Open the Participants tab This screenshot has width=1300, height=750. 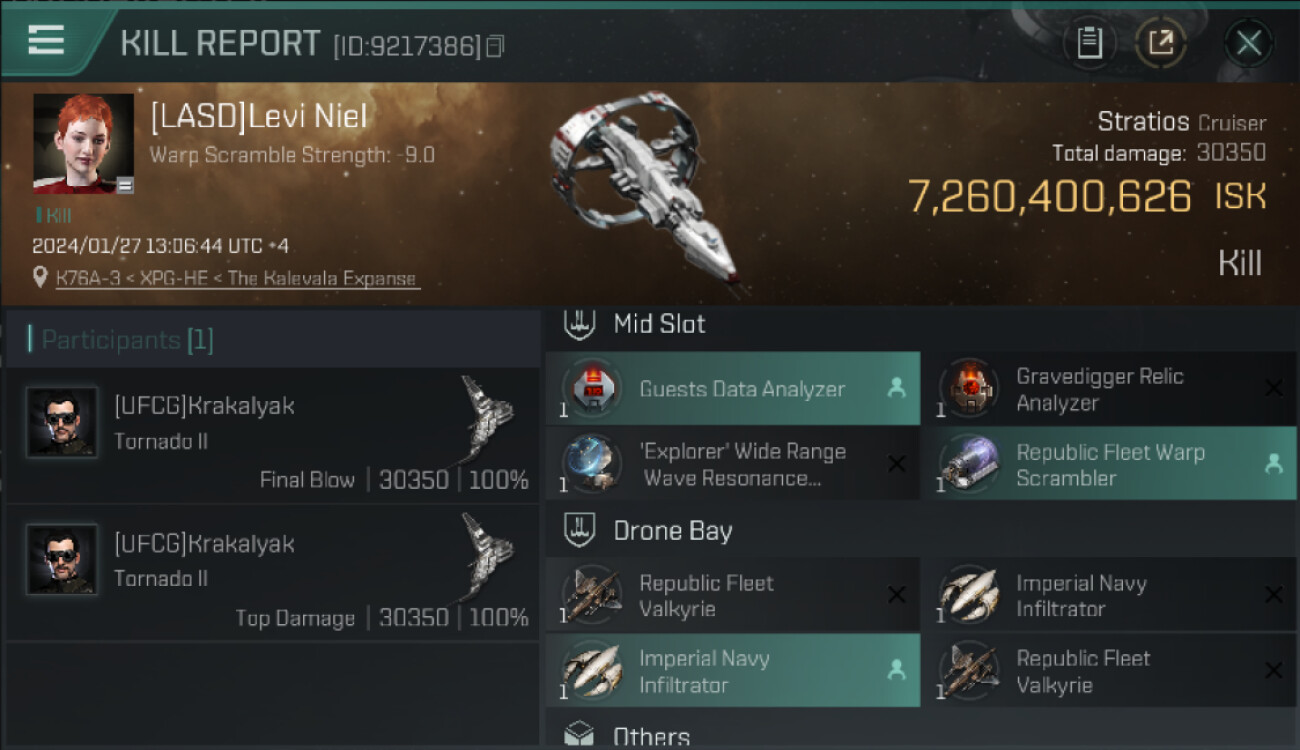click(127, 340)
